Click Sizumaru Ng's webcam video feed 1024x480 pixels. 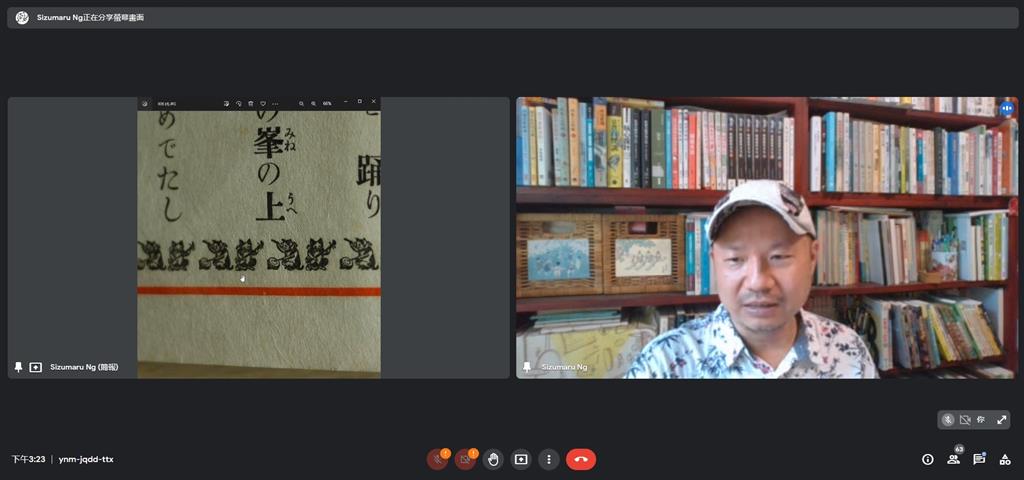[766, 237]
